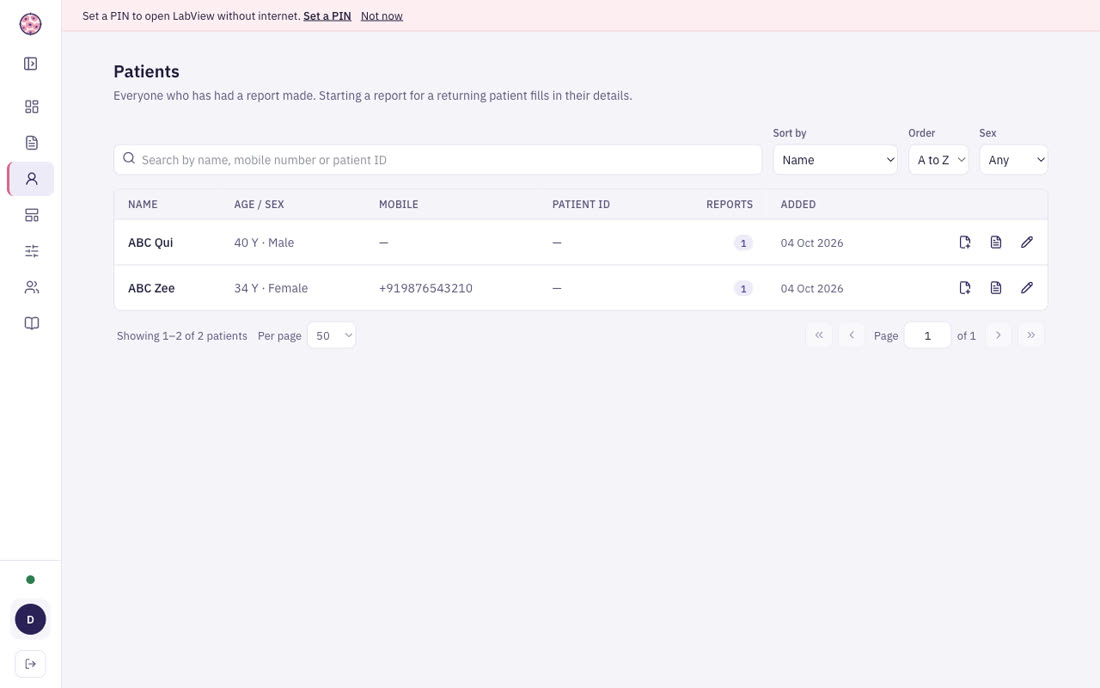Click the LabView logo icon
Viewport: 1100px width, 688px height.
[30, 24]
